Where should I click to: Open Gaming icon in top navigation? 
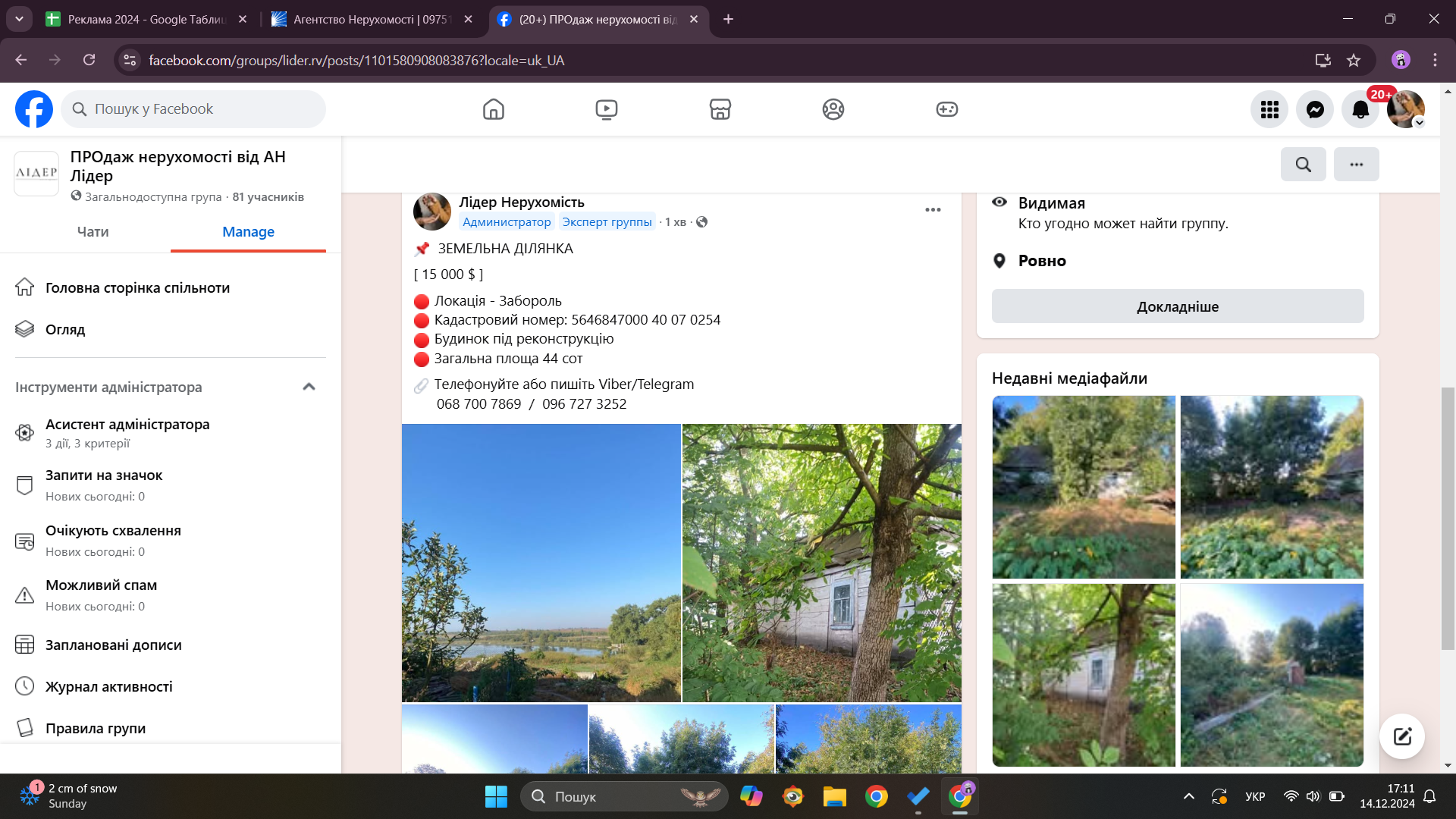[x=946, y=109]
